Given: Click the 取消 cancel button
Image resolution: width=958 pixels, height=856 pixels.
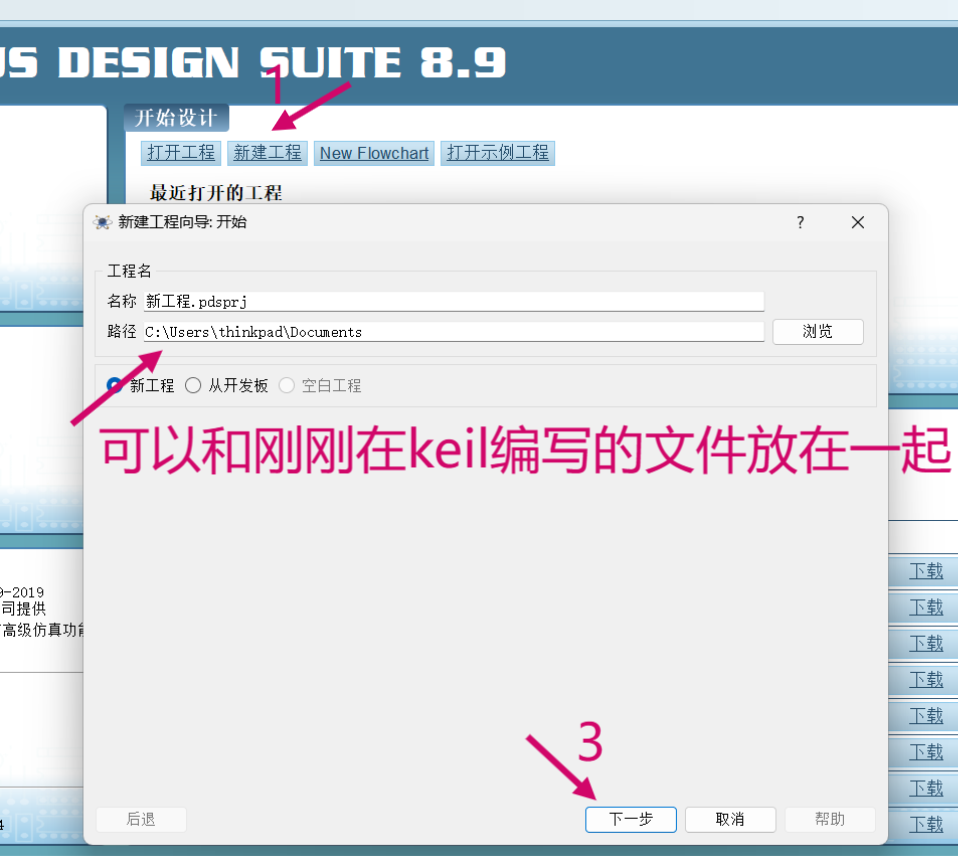Looking at the screenshot, I should [730, 819].
